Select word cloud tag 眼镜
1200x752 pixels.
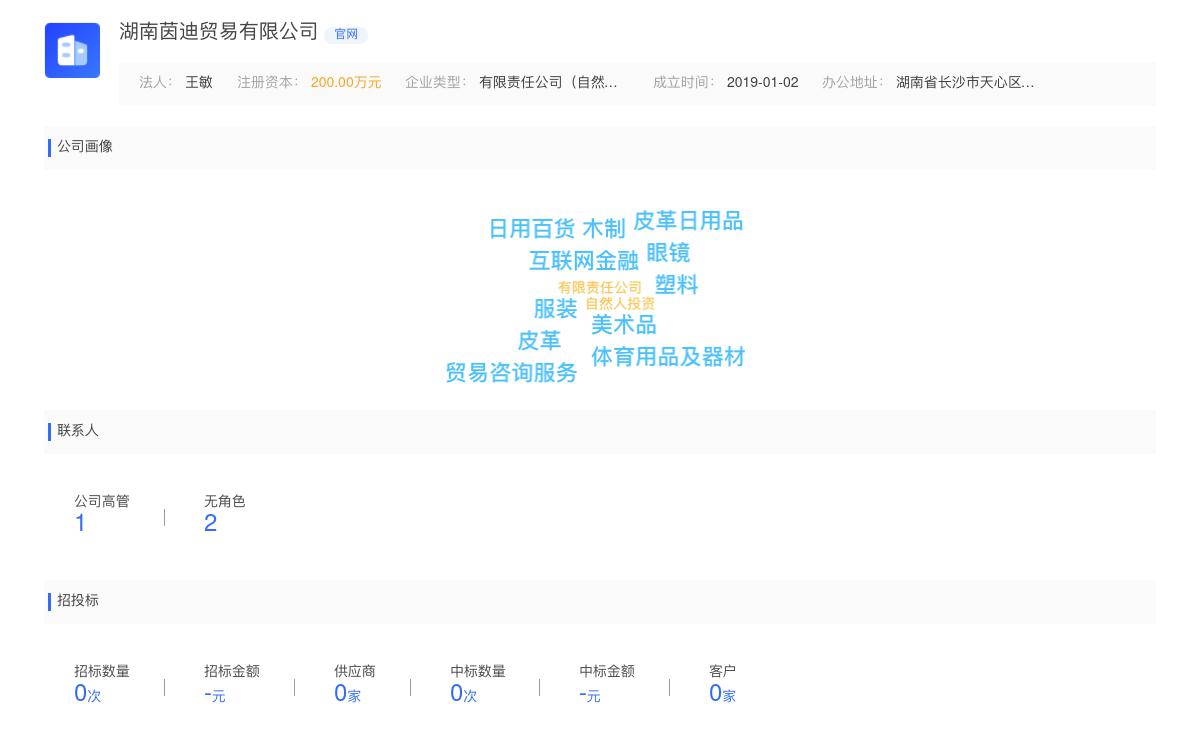pyautogui.click(x=668, y=253)
